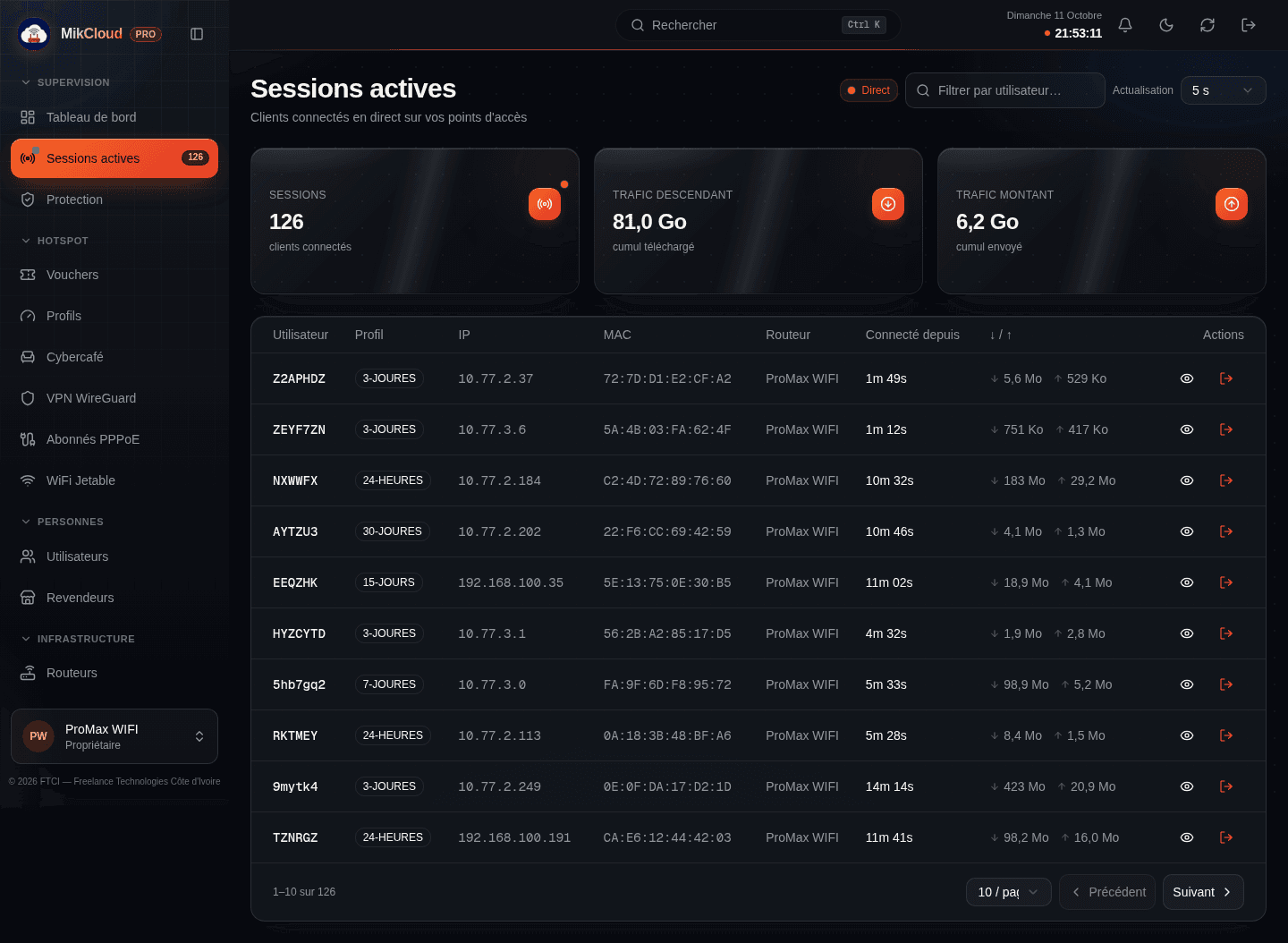Toggle dark mode moon icon
Image resolution: width=1288 pixels, height=943 pixels.
click(x=1166, y=25)
